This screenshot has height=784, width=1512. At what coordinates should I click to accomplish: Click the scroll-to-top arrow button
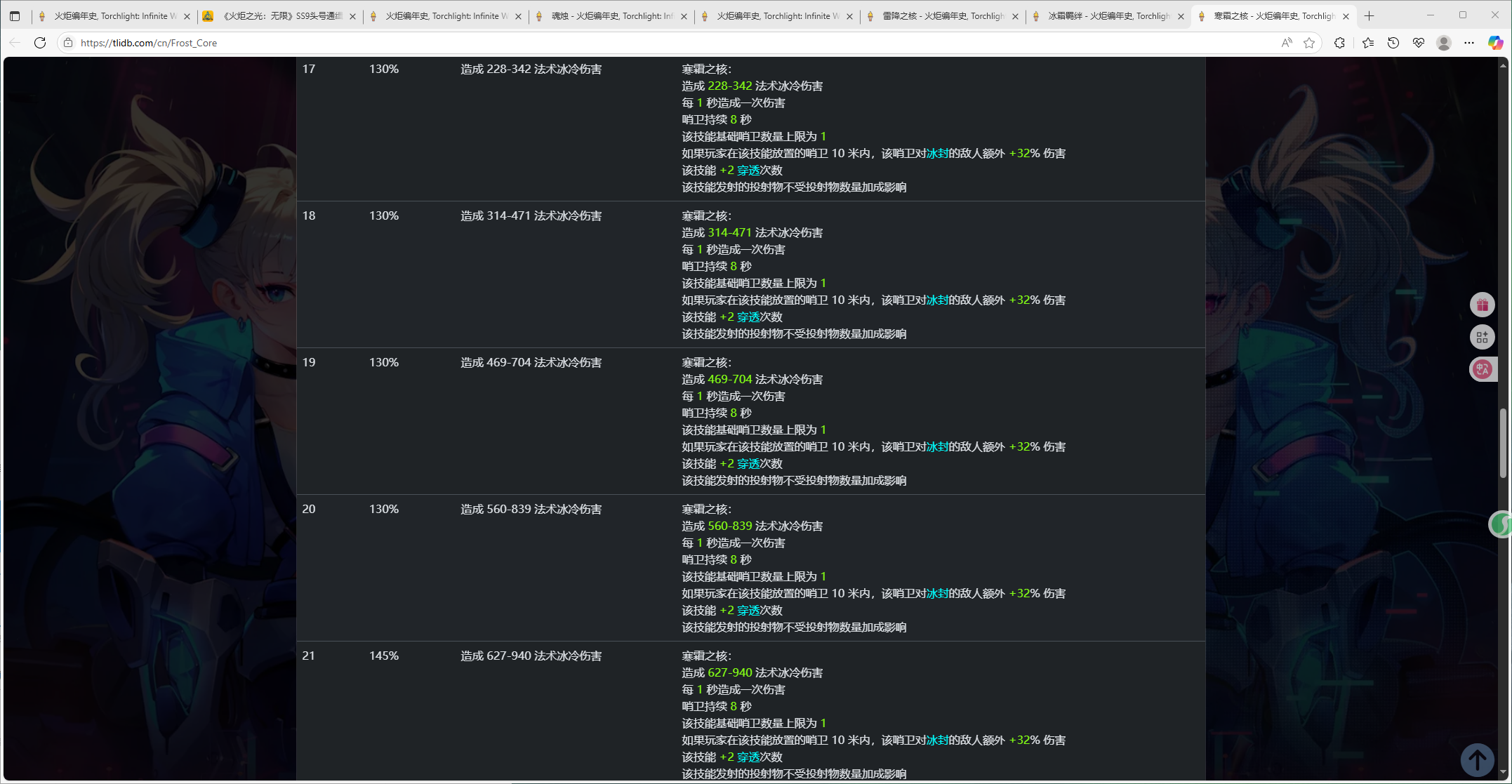(x=1477, y=759)
